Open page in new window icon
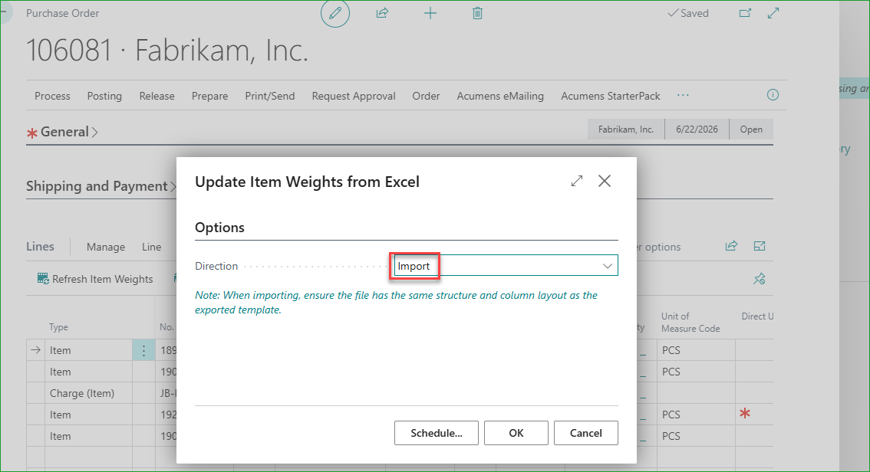Screen dimensions: 870x472 coord(745,13)
